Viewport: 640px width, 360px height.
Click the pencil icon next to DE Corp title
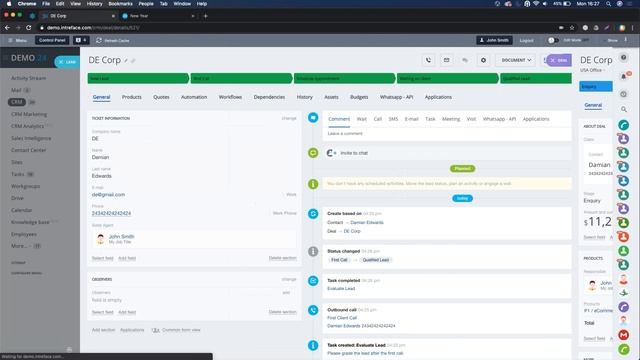tap(126, 60)
